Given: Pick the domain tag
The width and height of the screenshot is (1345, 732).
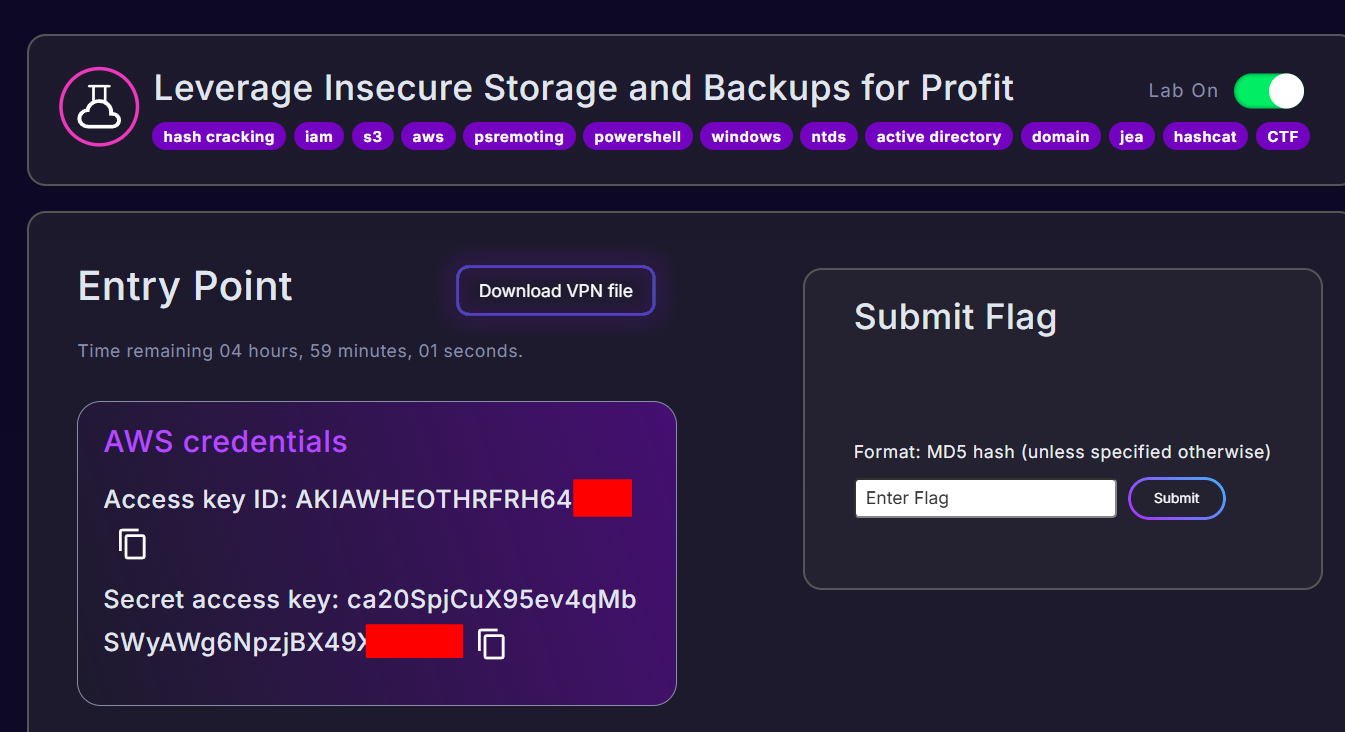Looking at the screenshot, I should pyautogui.click(x=1061, y=137).
